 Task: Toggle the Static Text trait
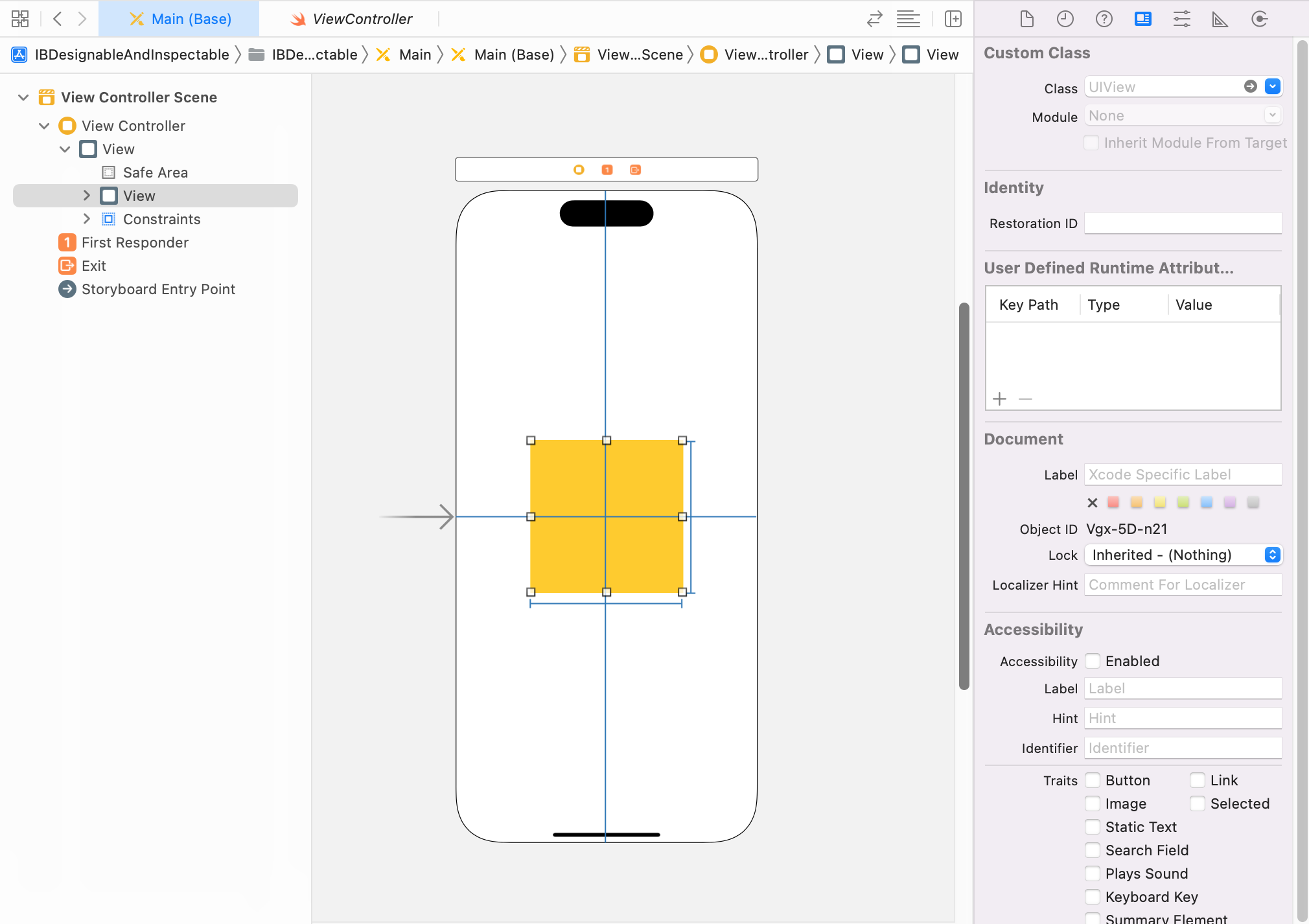tap(1093, 827)
